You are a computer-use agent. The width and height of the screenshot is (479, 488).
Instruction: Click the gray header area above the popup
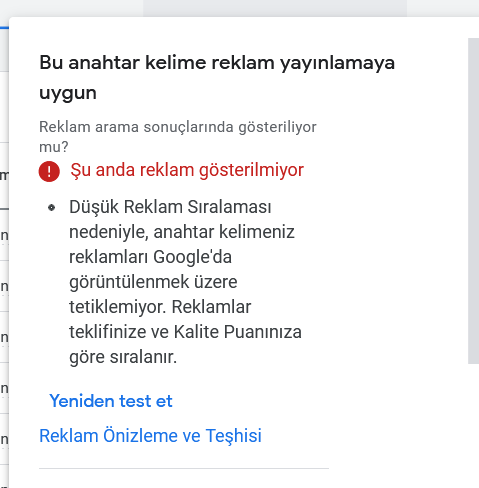coord(275,8)
